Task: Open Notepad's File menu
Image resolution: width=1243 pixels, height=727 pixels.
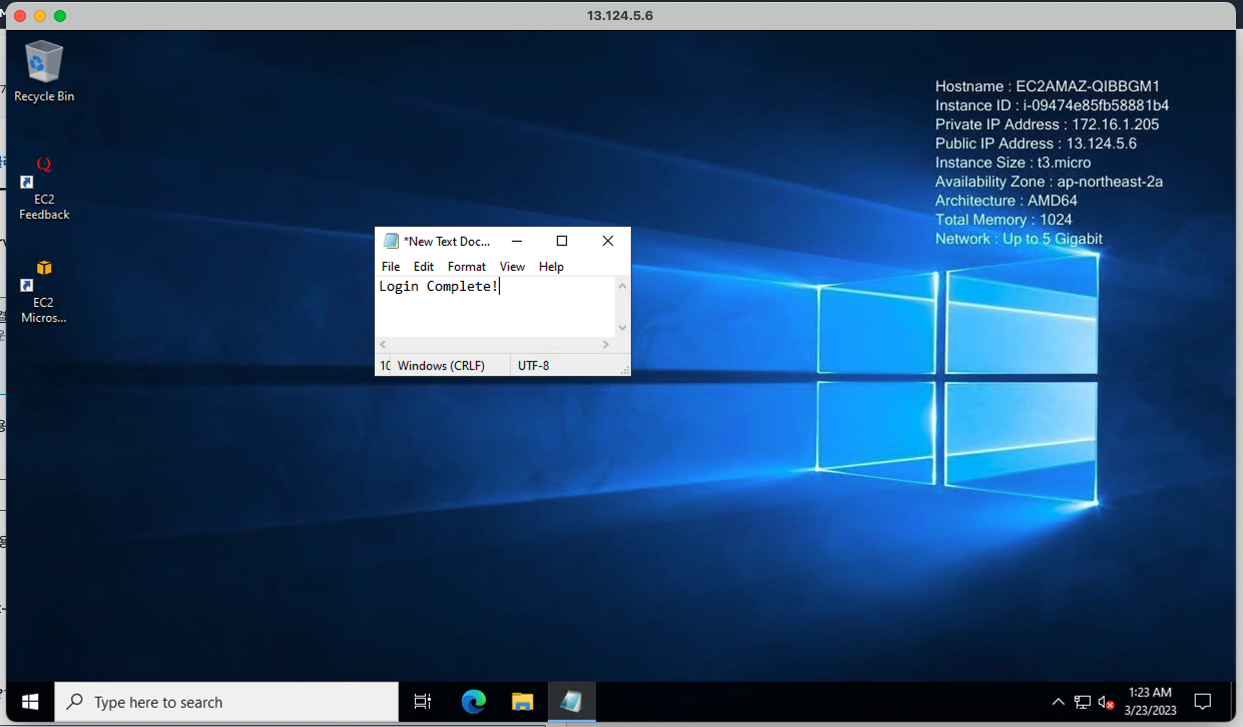Action: [x=391, y=267]
